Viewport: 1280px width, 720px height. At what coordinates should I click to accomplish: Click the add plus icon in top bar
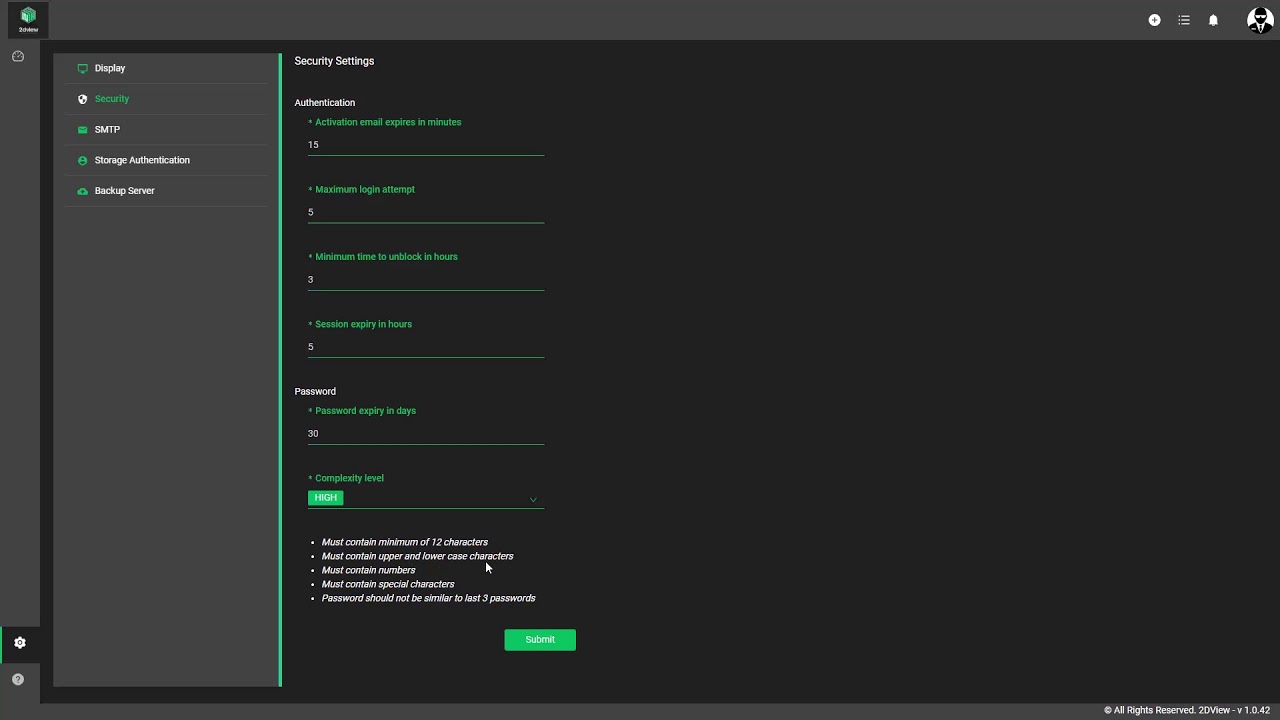click(1155, 20)
